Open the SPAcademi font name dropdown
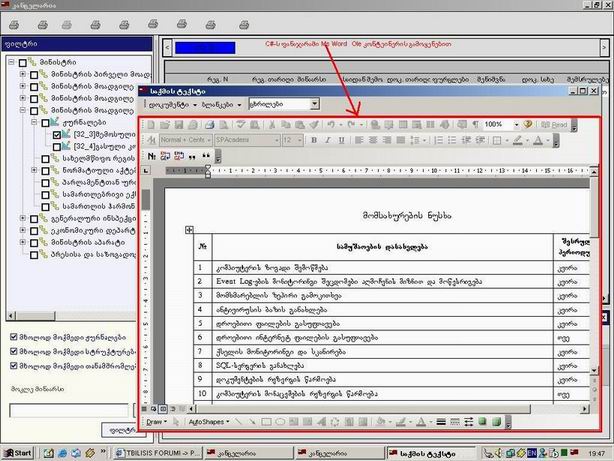Viewport: 614px width, 461px height. click(277, 140)
